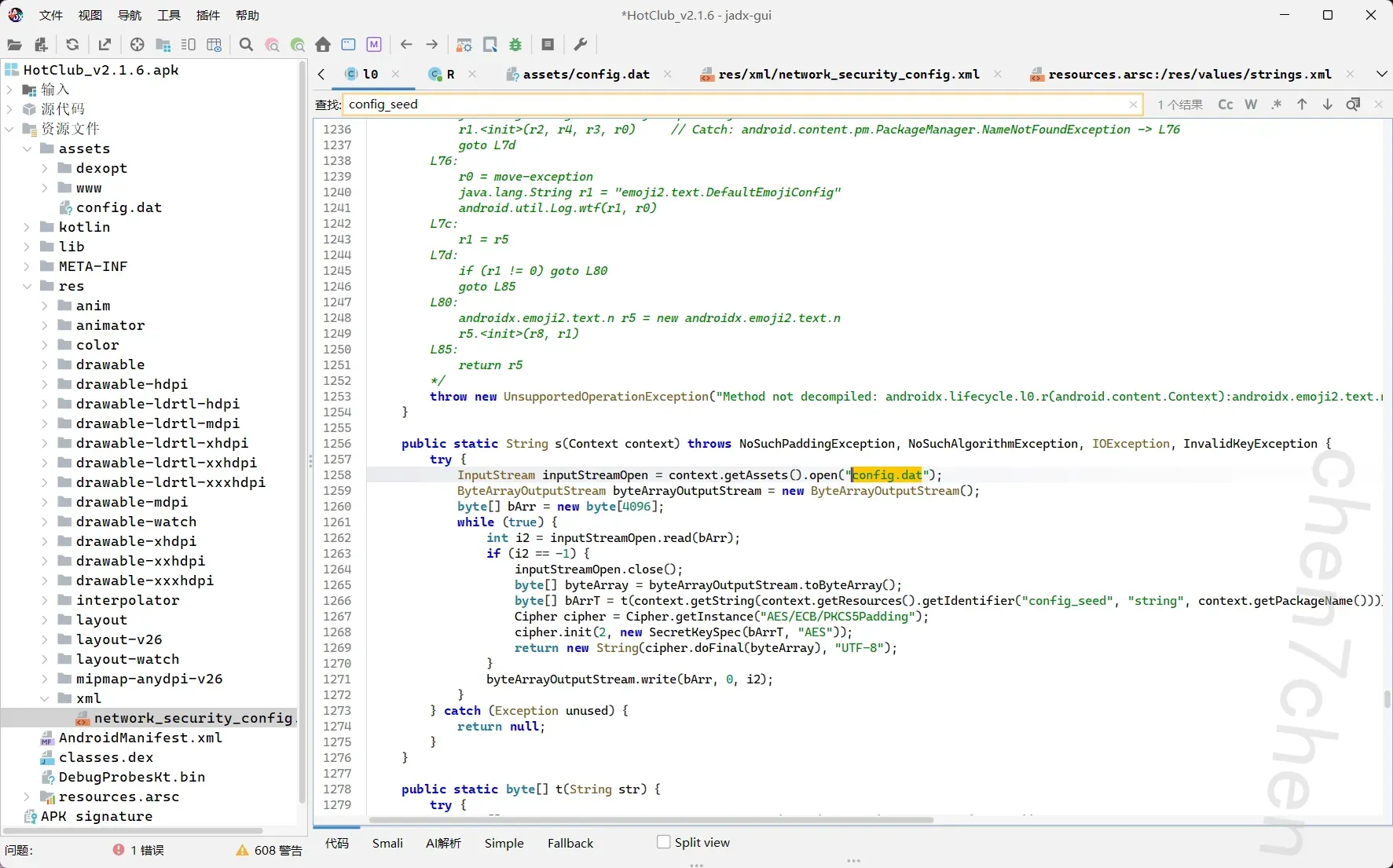1393x868 pixels.
Task: Toggle whole word W search option
Action: coord(1251,104)
